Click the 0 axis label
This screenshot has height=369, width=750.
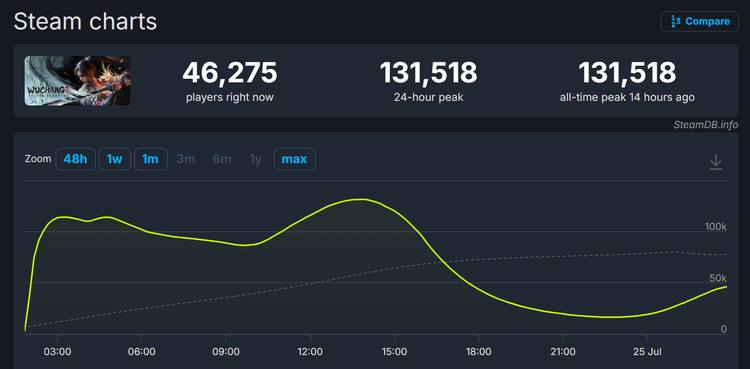click(x=724, y=329)
